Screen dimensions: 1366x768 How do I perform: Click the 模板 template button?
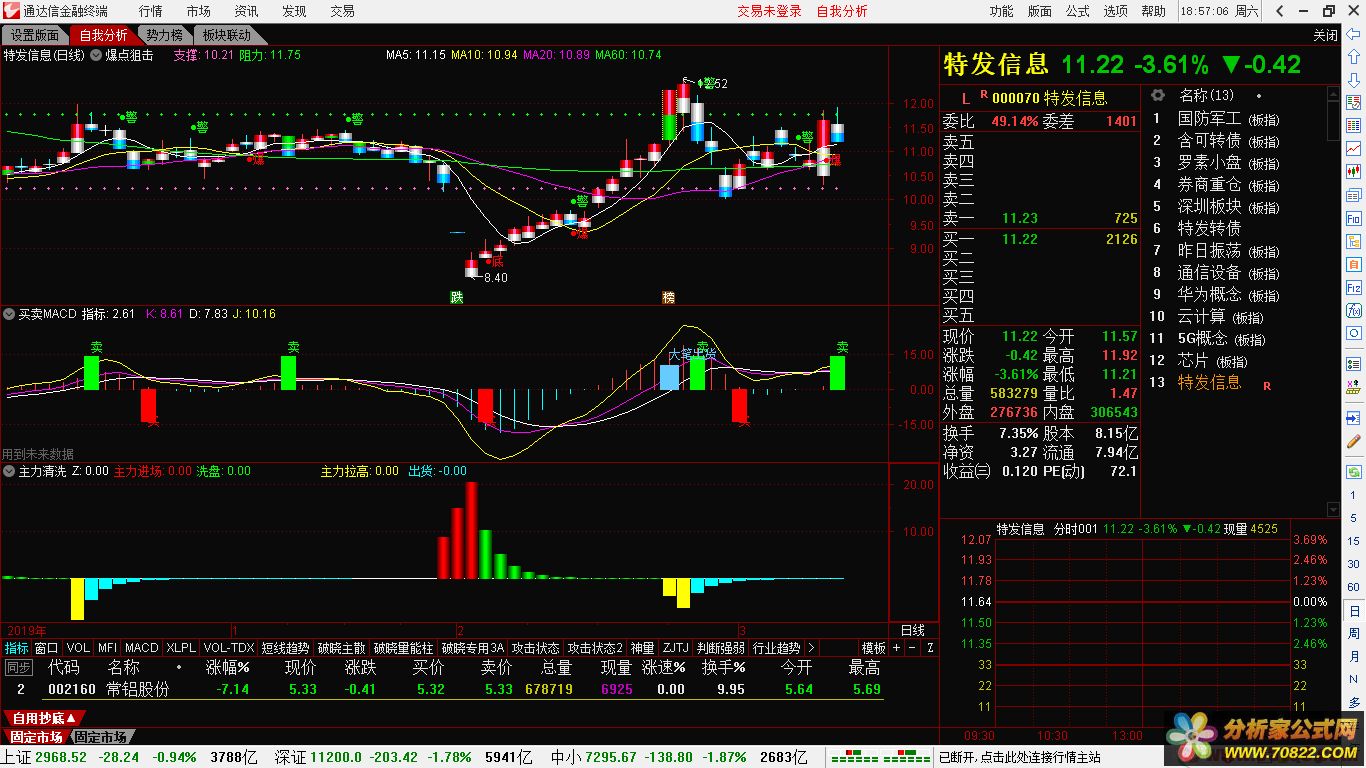873,648
